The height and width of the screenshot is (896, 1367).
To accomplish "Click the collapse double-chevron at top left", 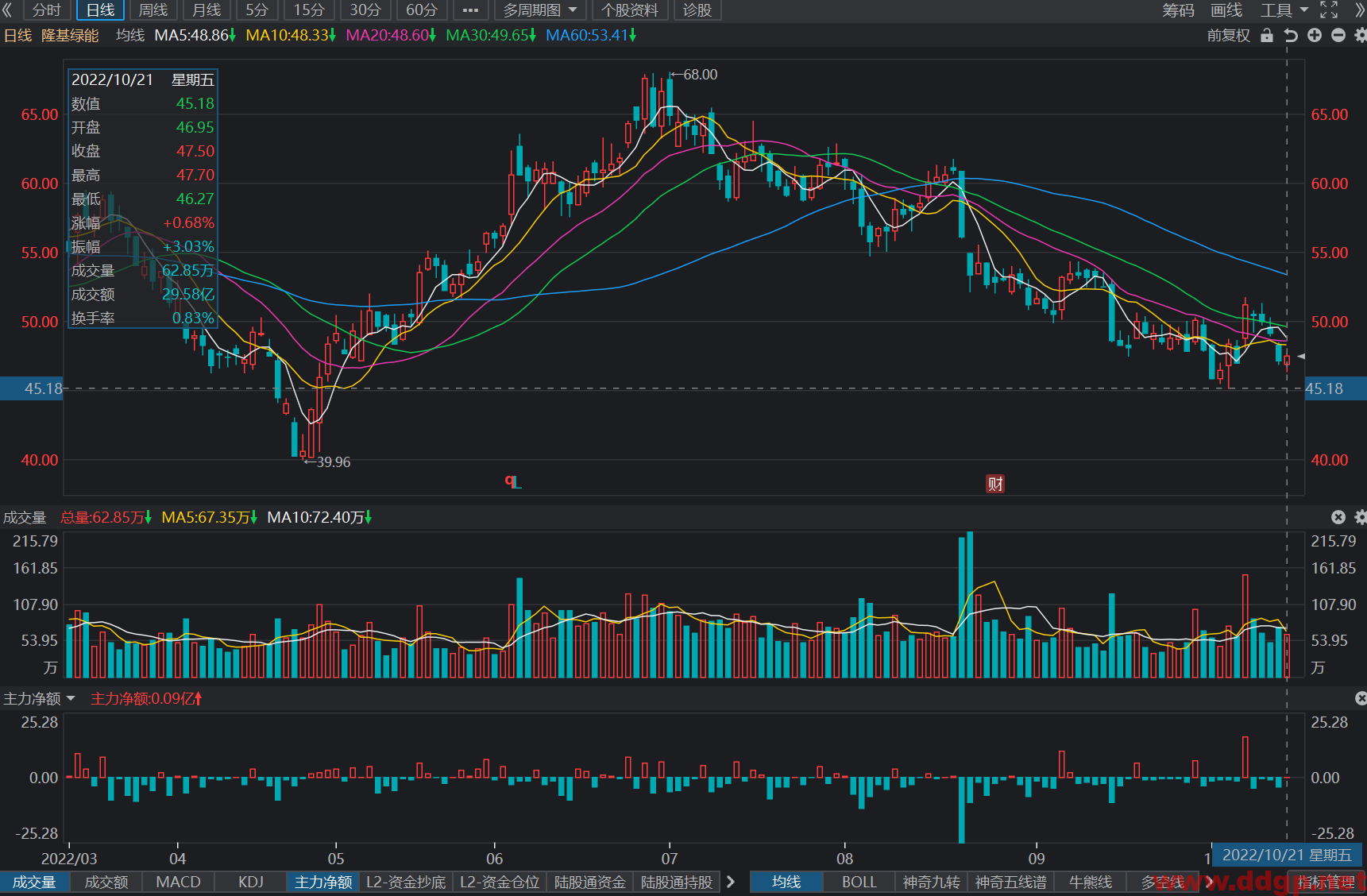I will point(7,10).
